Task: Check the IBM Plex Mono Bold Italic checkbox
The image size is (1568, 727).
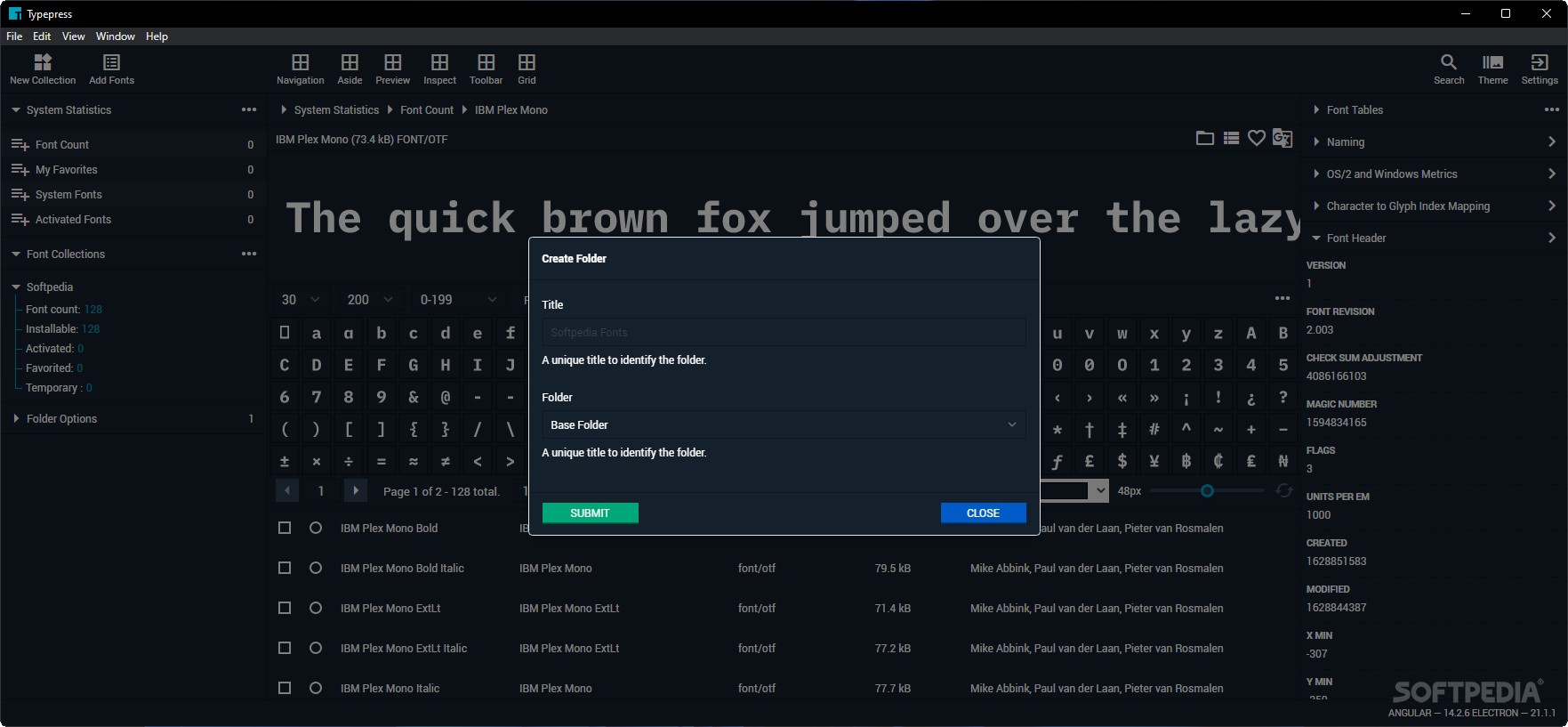Action: pos(285,568)
